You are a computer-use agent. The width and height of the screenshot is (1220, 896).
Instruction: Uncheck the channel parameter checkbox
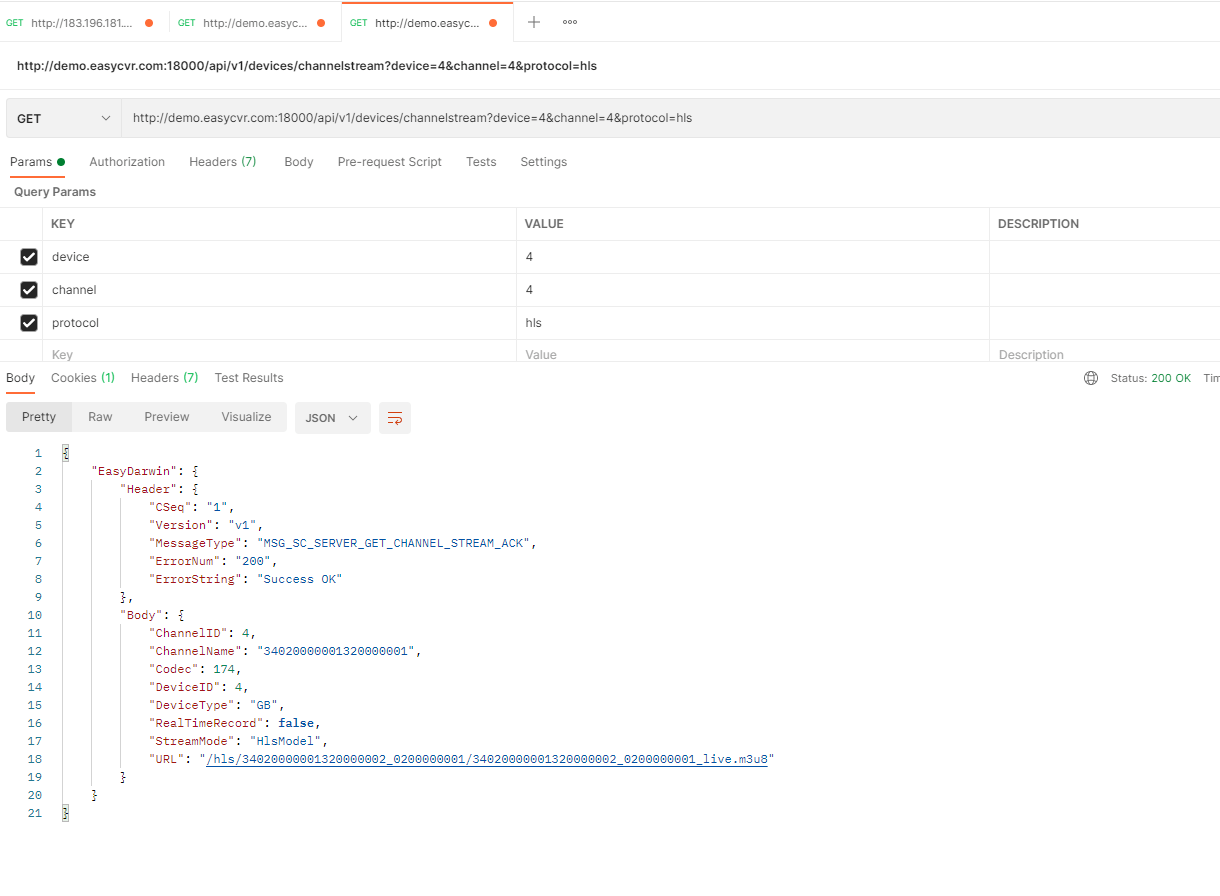(x=29, y=290)
